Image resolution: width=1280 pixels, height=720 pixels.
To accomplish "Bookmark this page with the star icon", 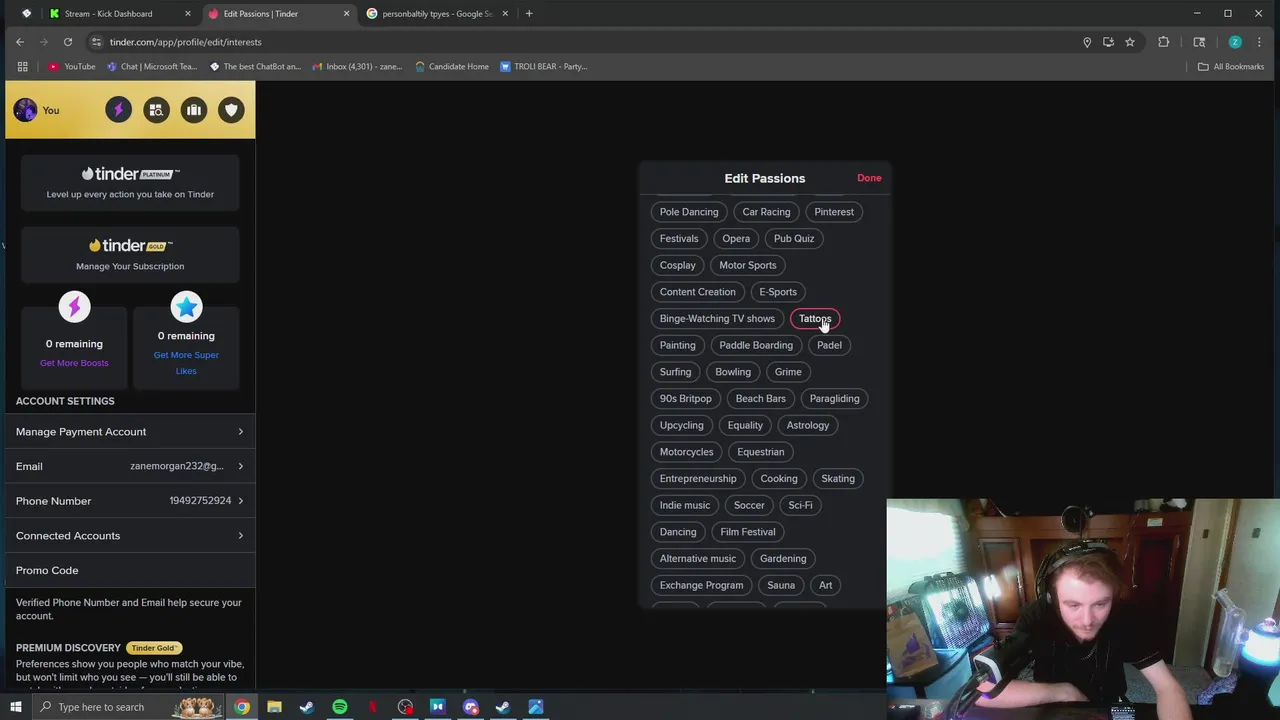I will tap(1130, 42).
